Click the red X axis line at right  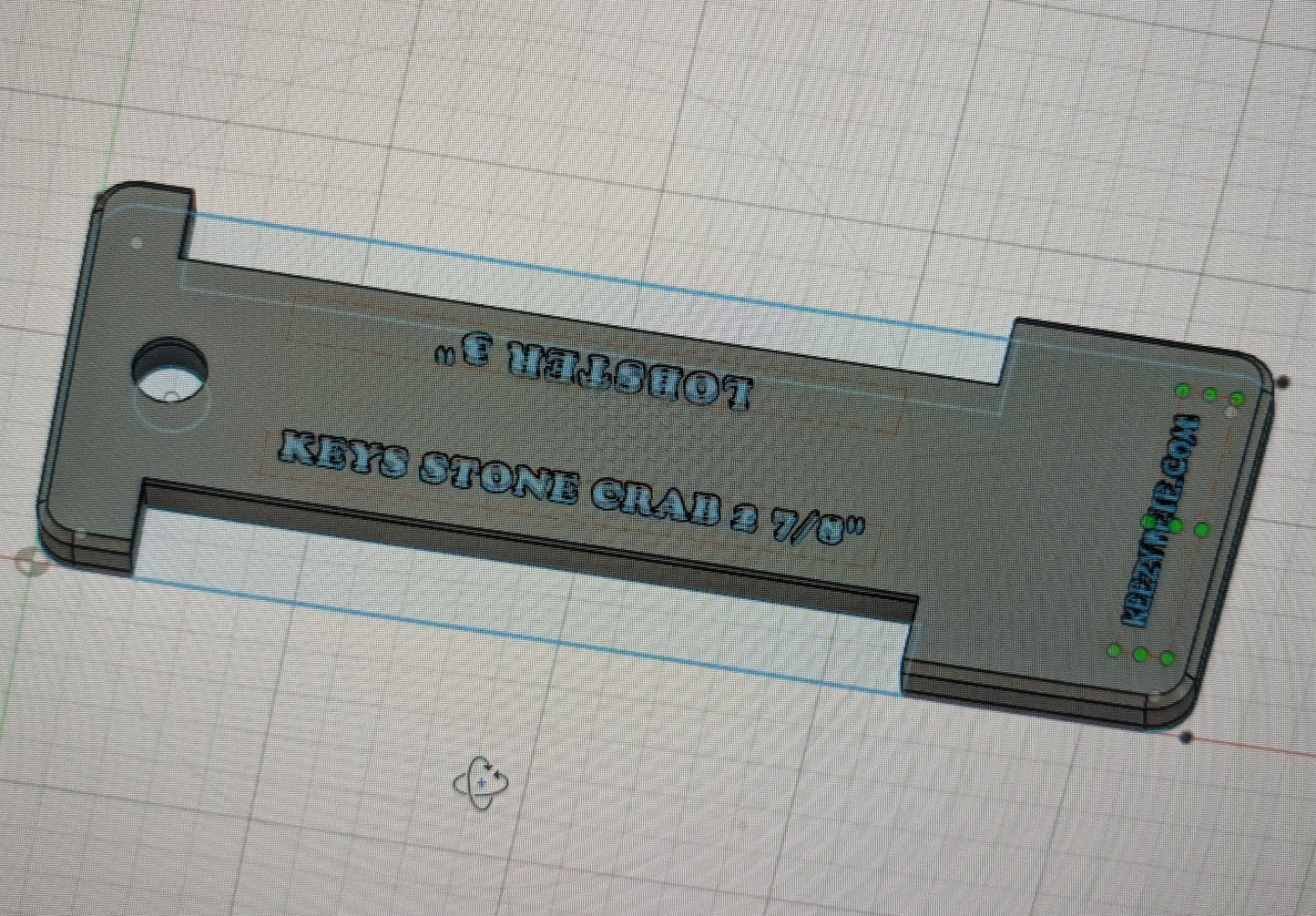coord(1275,748)
